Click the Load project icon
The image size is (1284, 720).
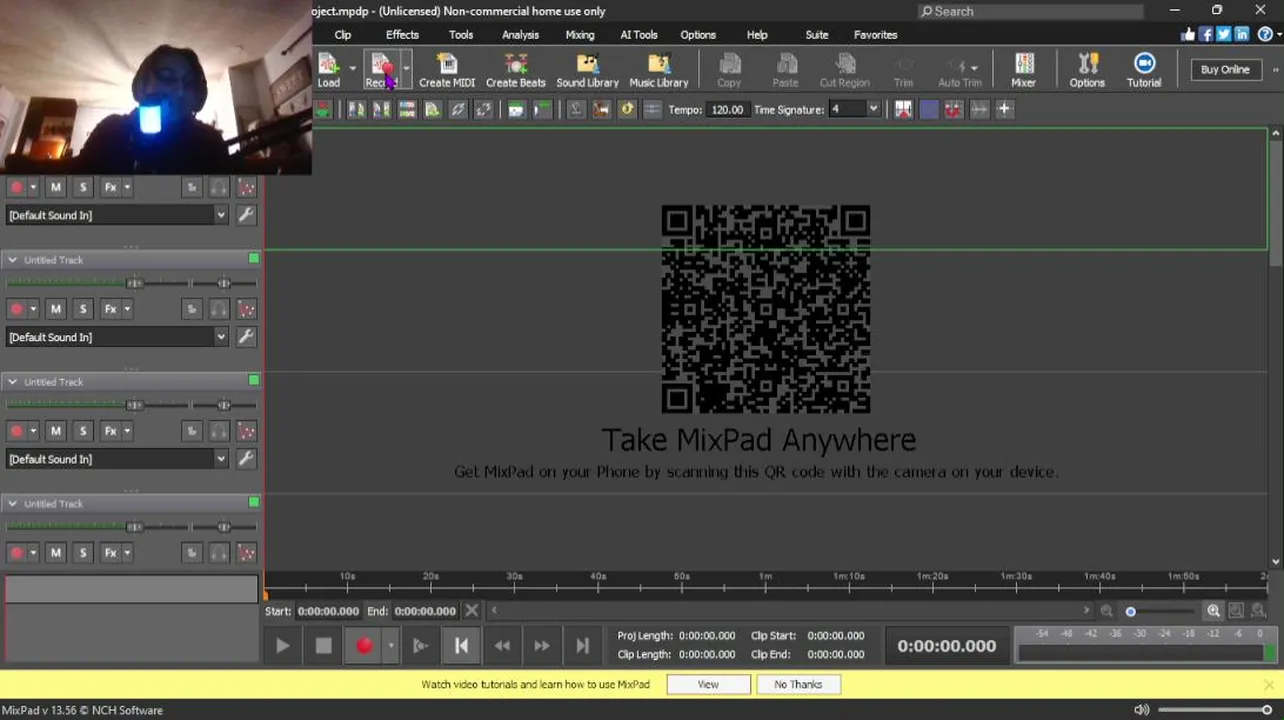point(329,70)
